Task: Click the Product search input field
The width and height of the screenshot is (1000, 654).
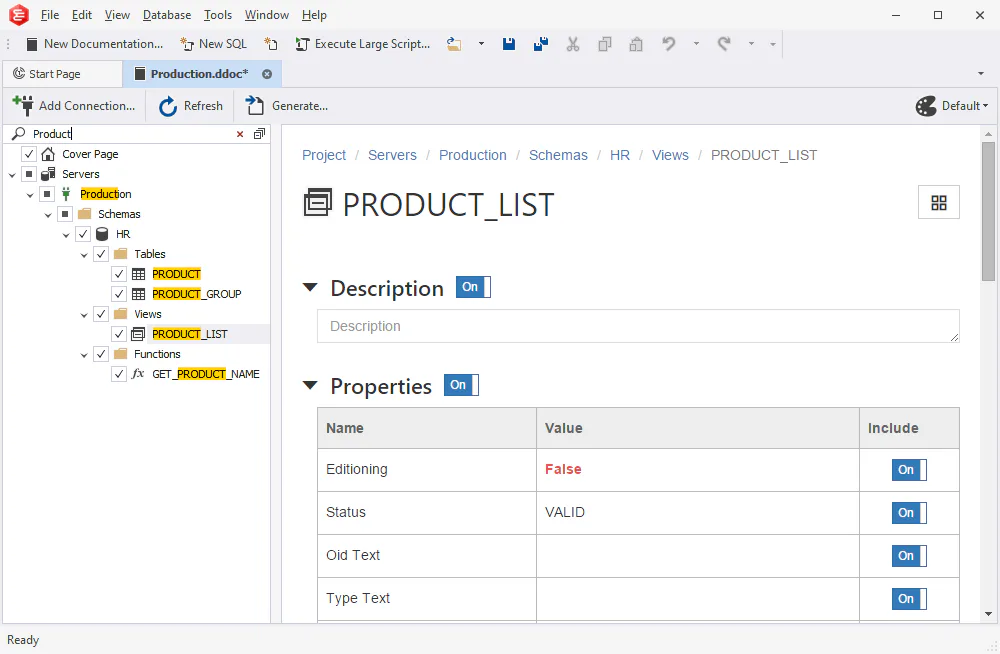Action: [x=131, y=133]
